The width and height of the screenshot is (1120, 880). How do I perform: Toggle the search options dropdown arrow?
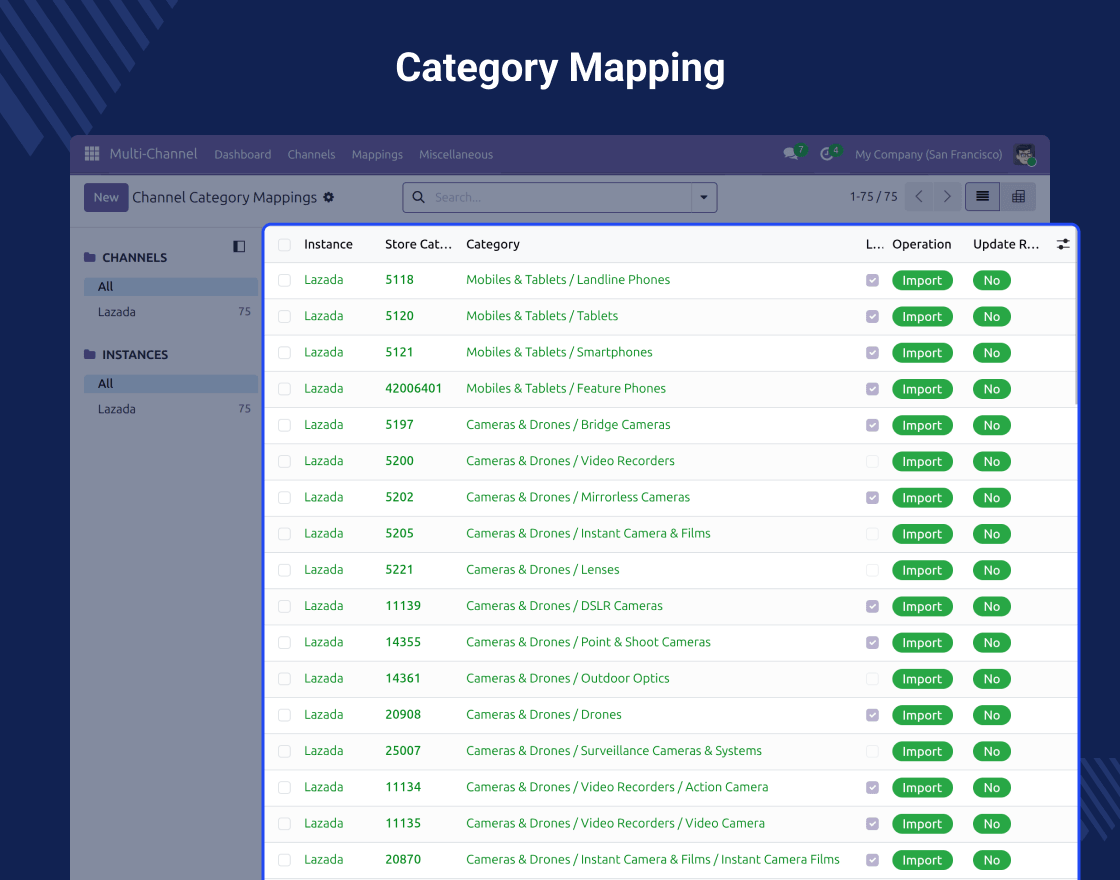(704, 197)
